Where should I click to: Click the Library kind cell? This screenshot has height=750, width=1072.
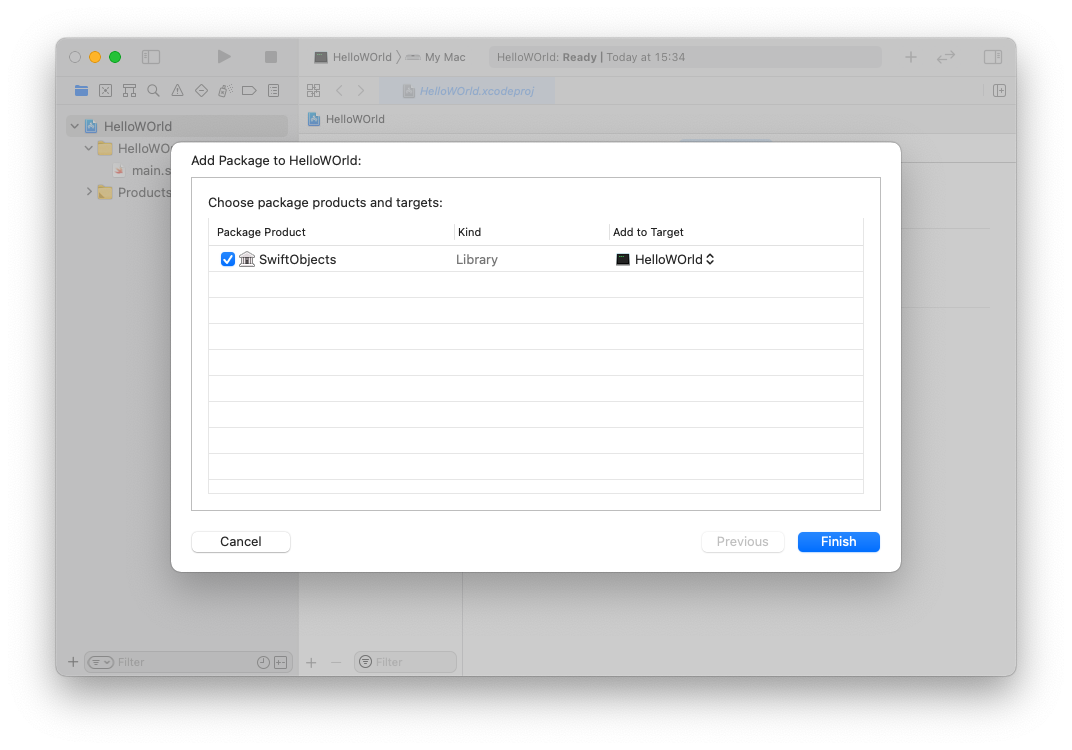point(477,259)
